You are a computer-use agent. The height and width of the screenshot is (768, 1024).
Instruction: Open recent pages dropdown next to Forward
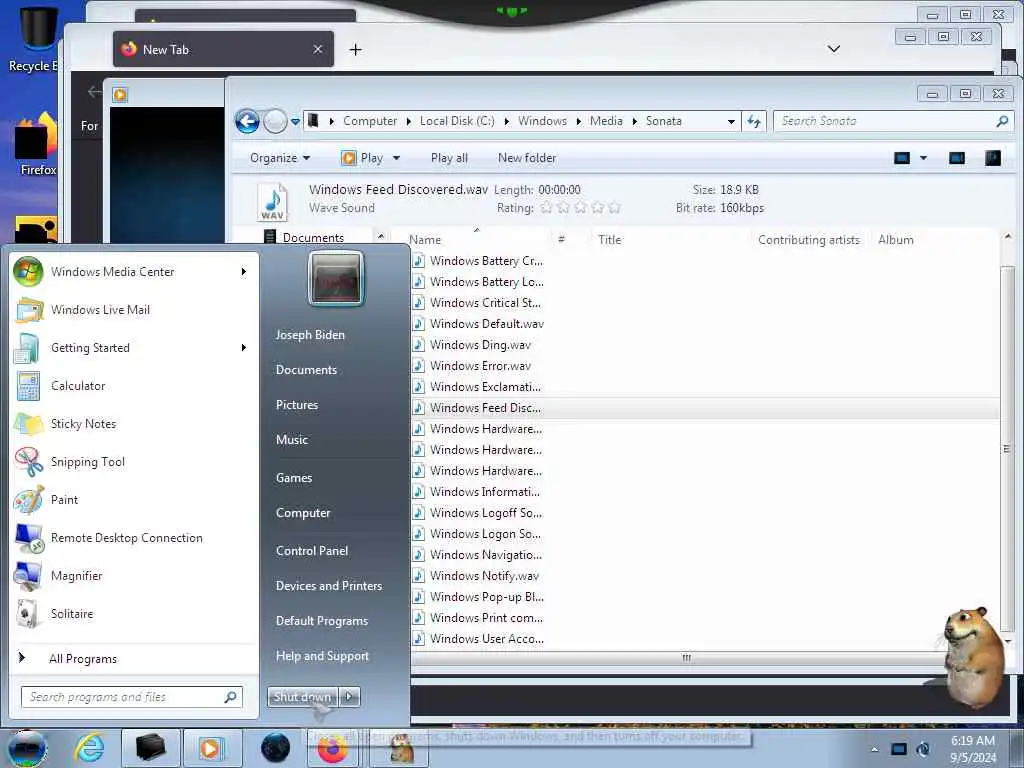coord(295,121)
